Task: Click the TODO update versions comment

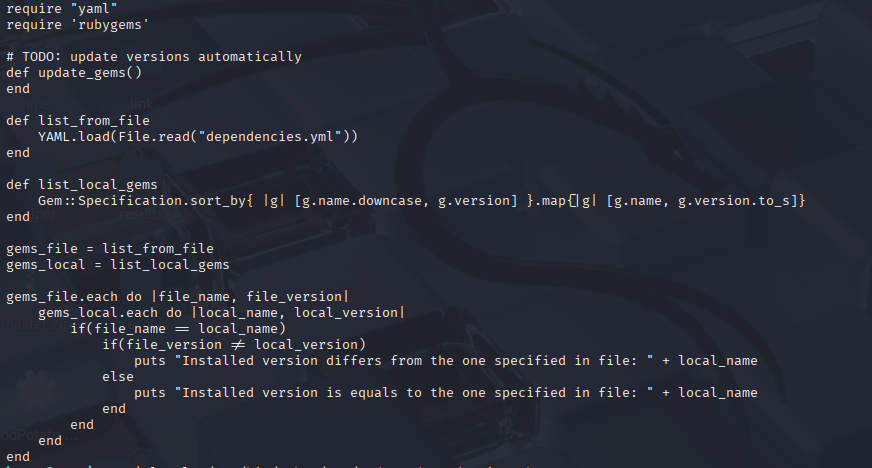Action: pyautogui.click(x=154, y=57)
